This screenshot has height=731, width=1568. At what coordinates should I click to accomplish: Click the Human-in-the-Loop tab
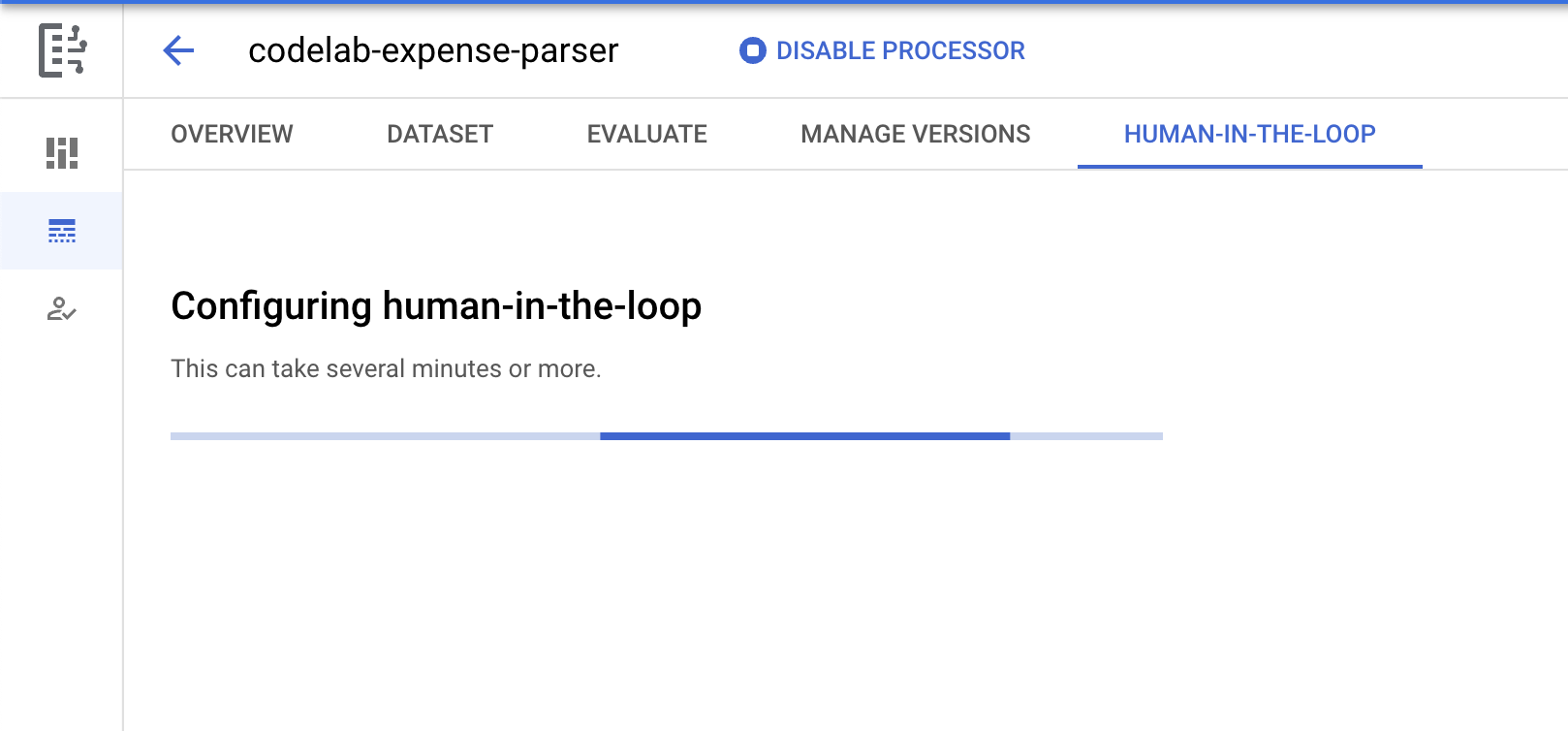pyautogui.click(x=1249, y=134)
